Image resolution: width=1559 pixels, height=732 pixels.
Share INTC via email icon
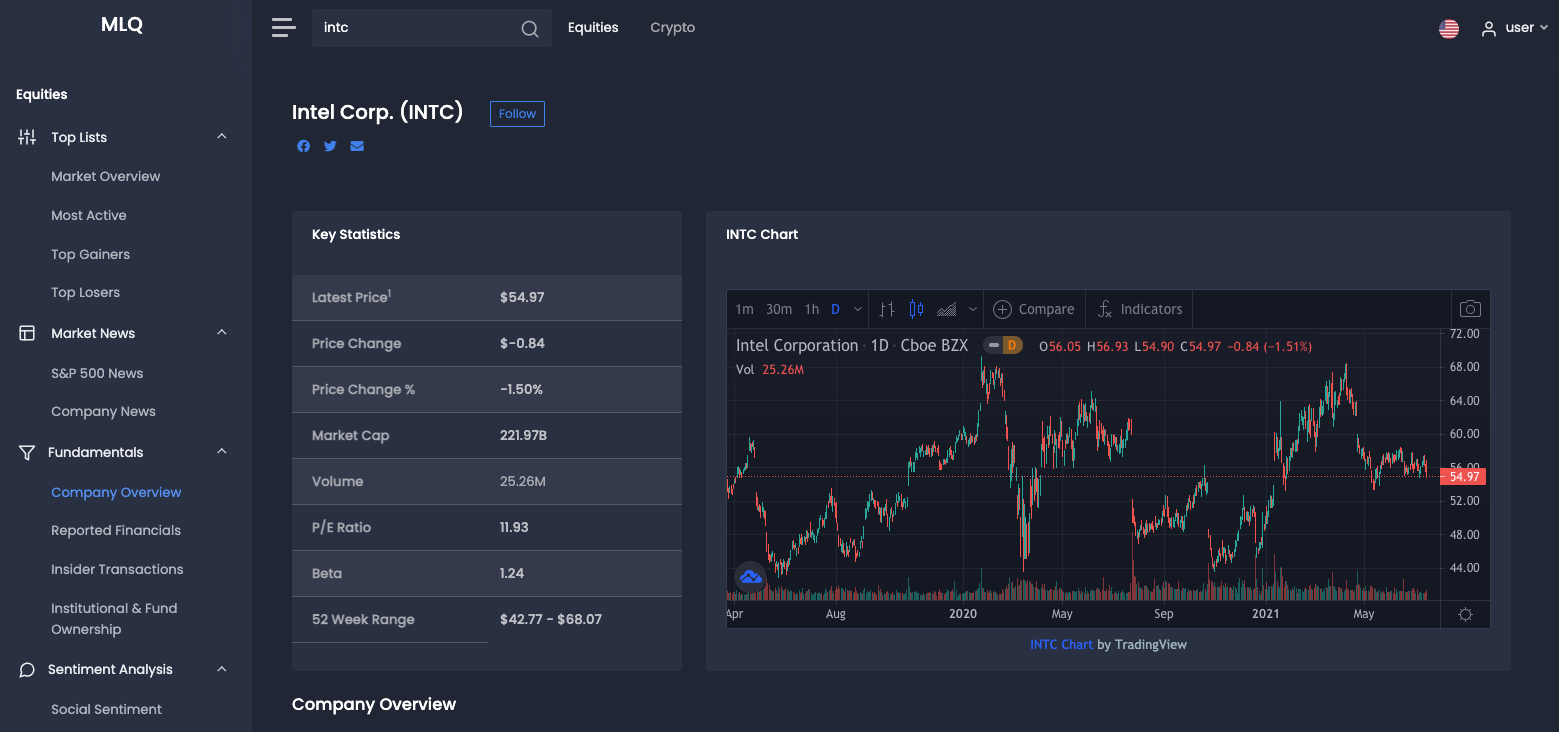tap(357, 146)
